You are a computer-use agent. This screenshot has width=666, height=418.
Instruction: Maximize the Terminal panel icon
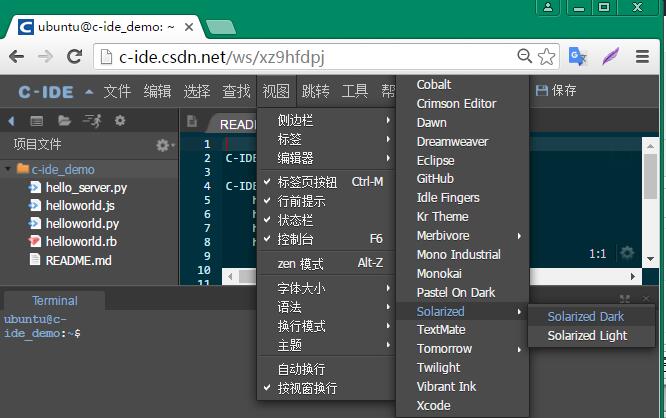(624, 299)
